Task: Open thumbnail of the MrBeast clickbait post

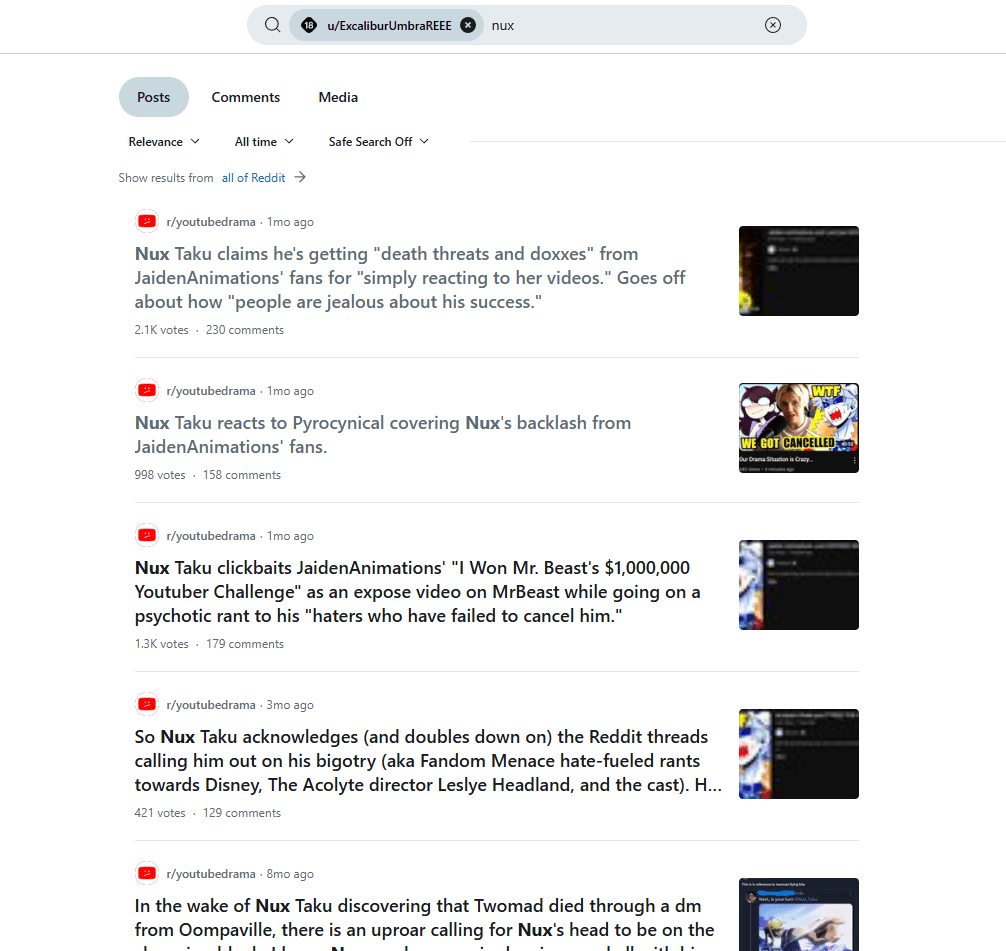Action: 799,585
